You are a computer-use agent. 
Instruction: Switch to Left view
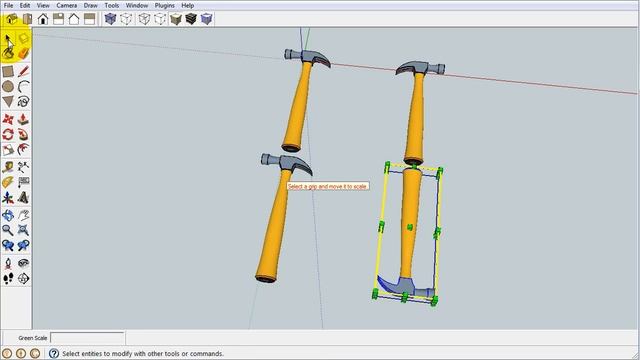pyautogui.click(x=89, y=19)
